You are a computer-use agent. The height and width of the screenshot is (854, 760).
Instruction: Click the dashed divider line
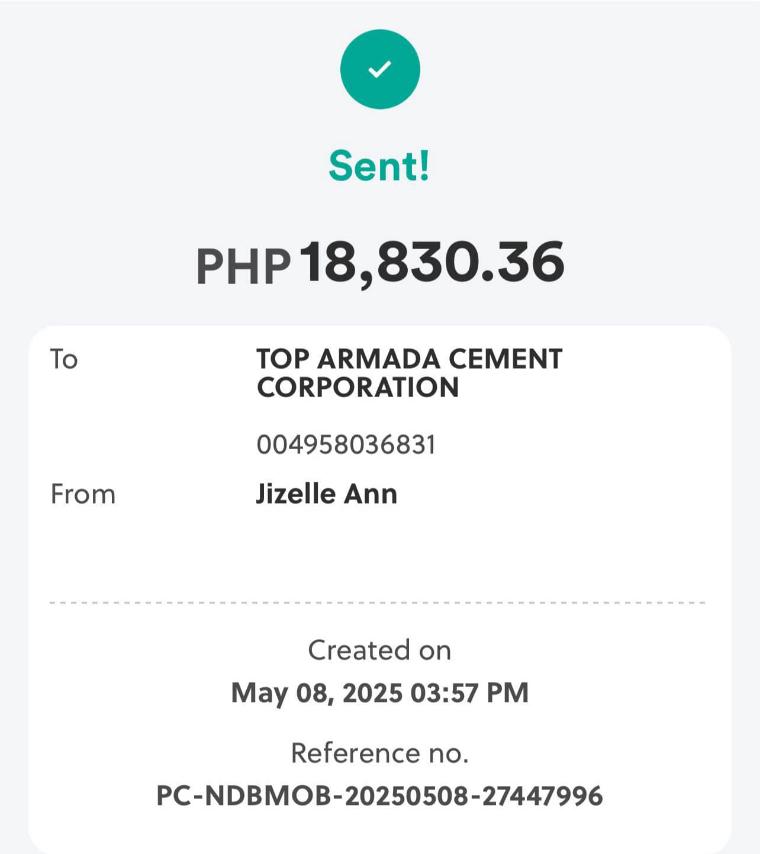pos(378,603)
